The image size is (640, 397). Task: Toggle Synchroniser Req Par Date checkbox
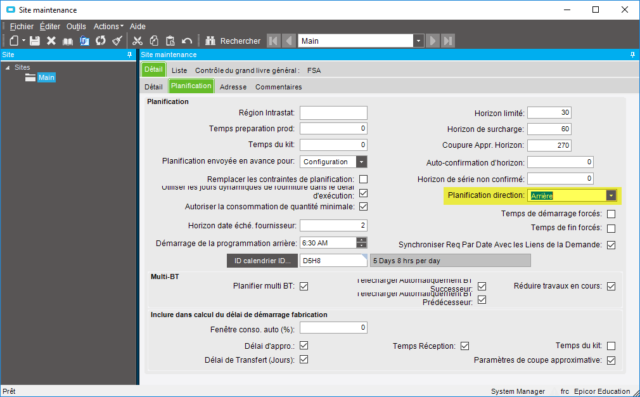(x=611, y=245)
